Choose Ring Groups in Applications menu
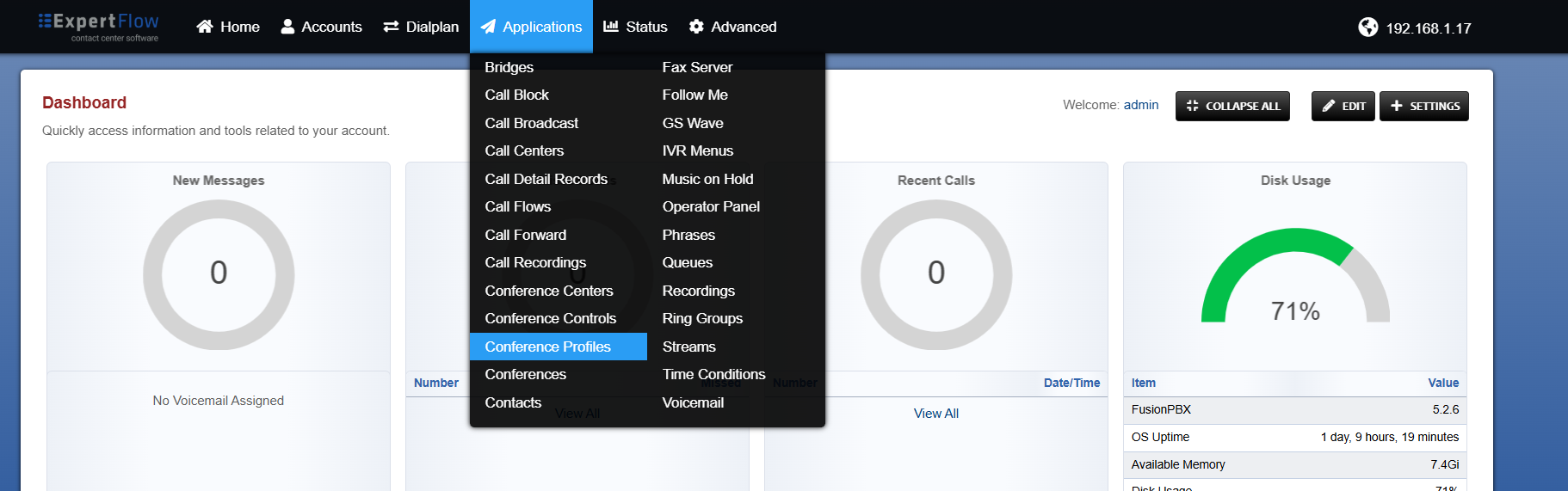Viewport: 1568px width, 491px height. click(702, 318)
